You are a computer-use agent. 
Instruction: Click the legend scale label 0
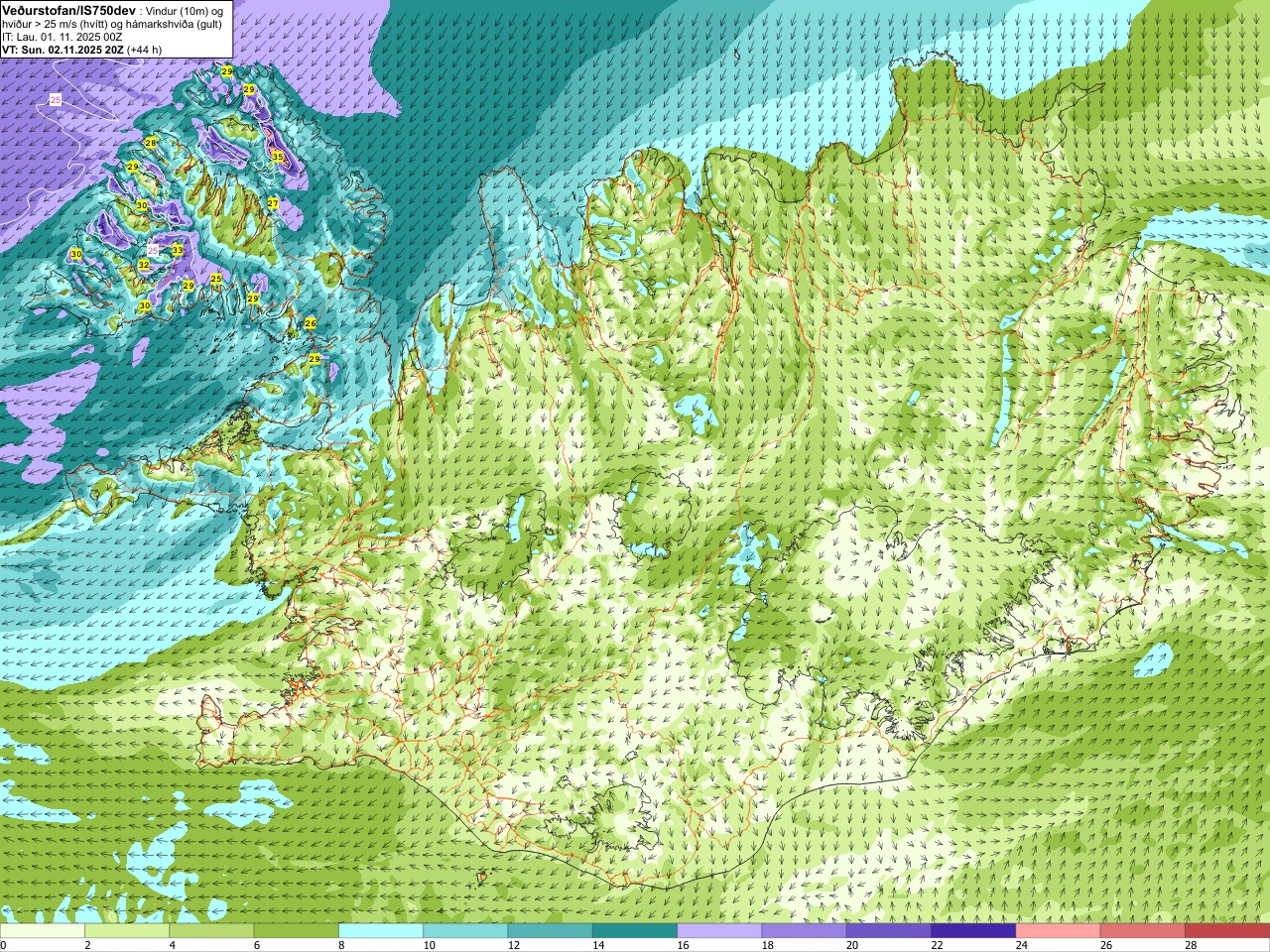[x=3, y=945]
